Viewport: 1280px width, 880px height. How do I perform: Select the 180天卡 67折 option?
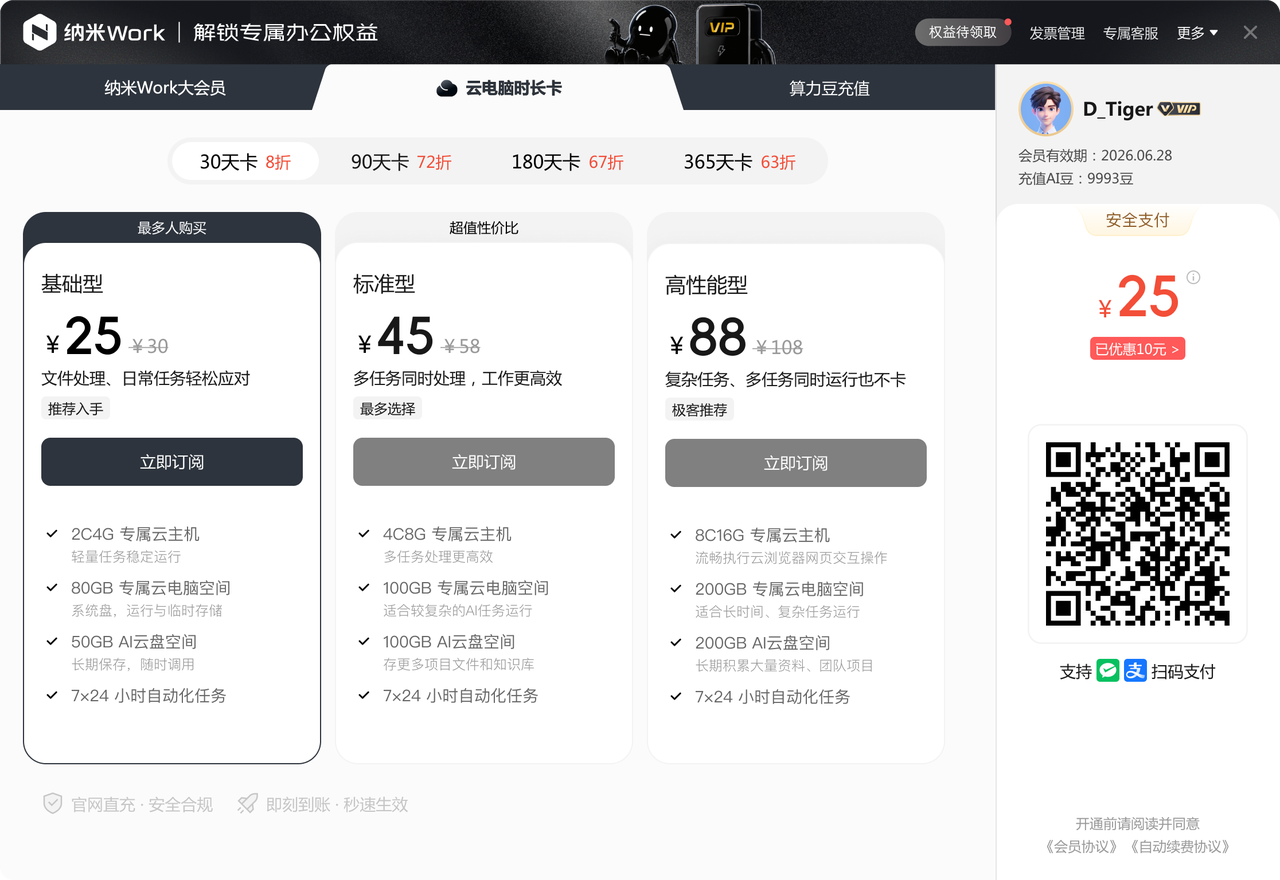click(x=567, y=161)
